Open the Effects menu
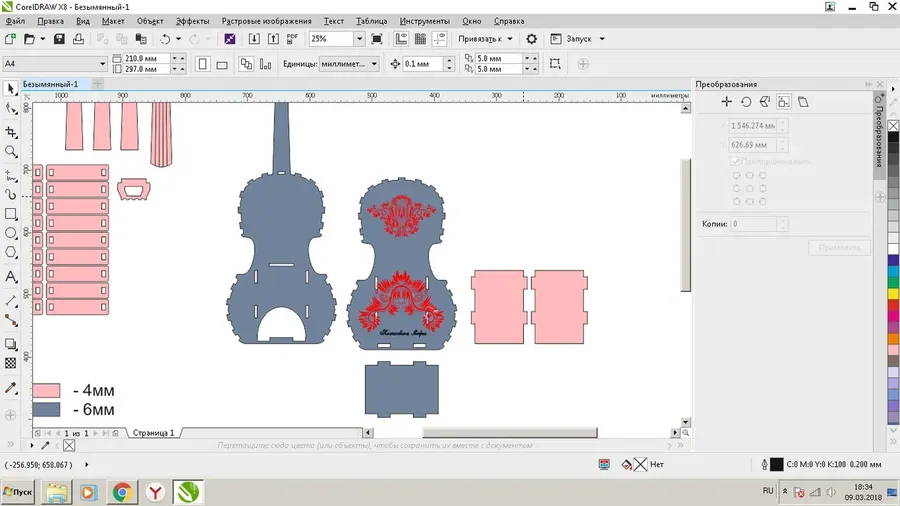The image size is (900, 506). pyautogui.click(x=192, y=21)
